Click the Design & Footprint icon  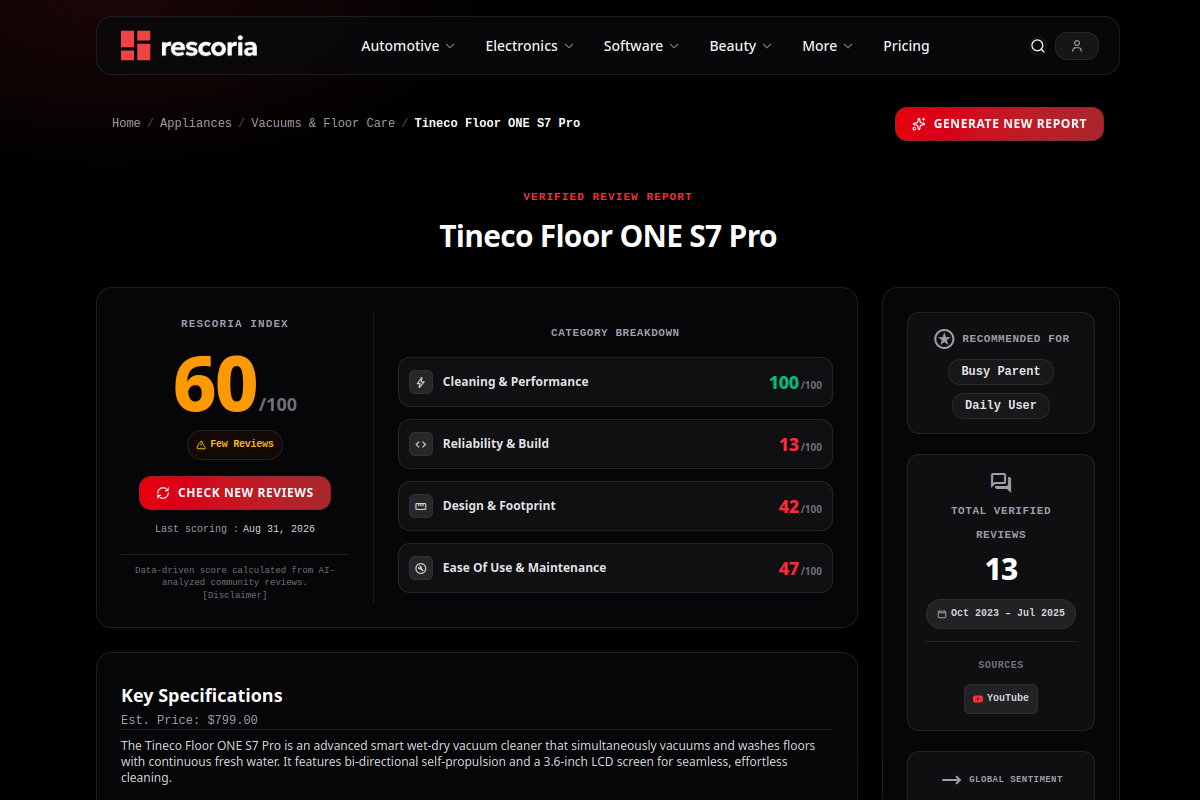click(x=421, y=506)
